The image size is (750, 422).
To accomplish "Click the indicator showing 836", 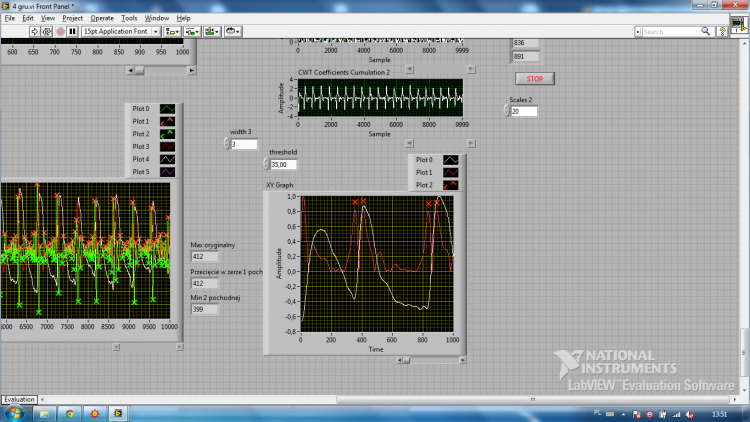I will pyautogui.click(x=526, y=43).
